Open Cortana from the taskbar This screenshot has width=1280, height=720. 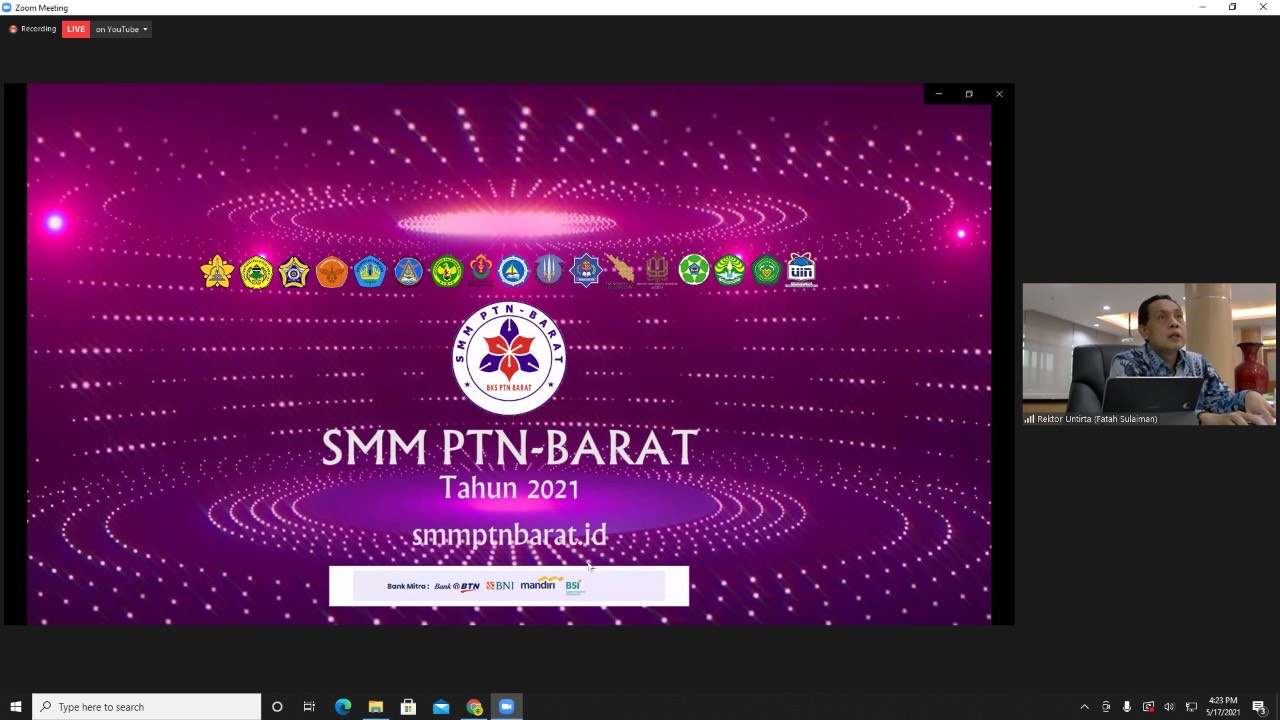[x=277, y=707]
